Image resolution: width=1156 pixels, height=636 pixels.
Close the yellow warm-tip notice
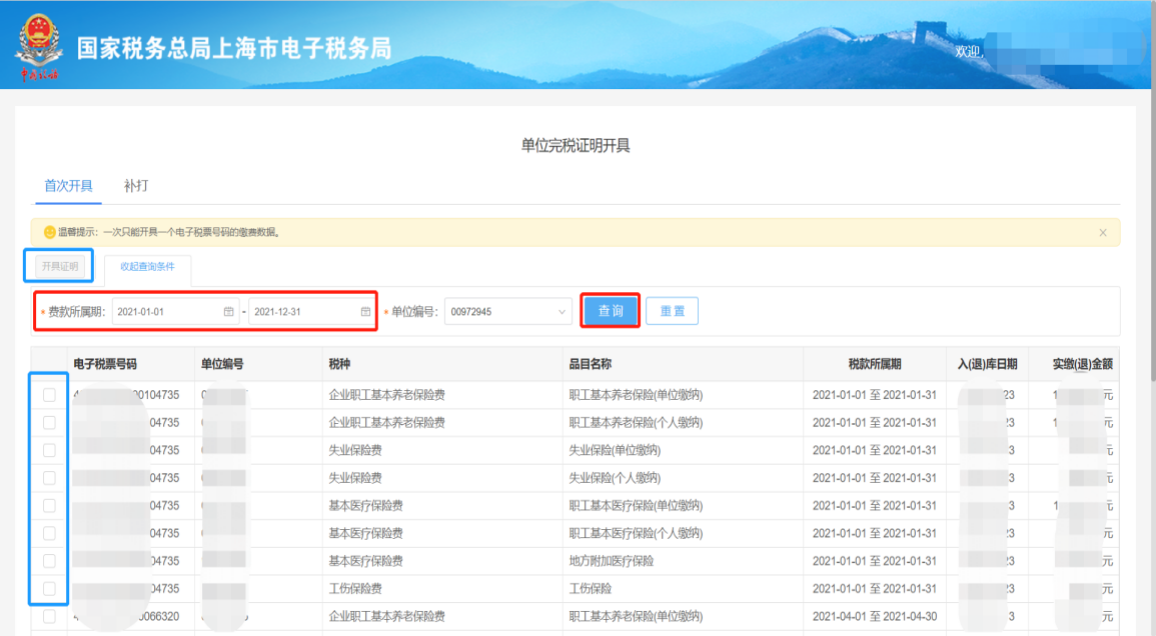(x=1103, y=233)
